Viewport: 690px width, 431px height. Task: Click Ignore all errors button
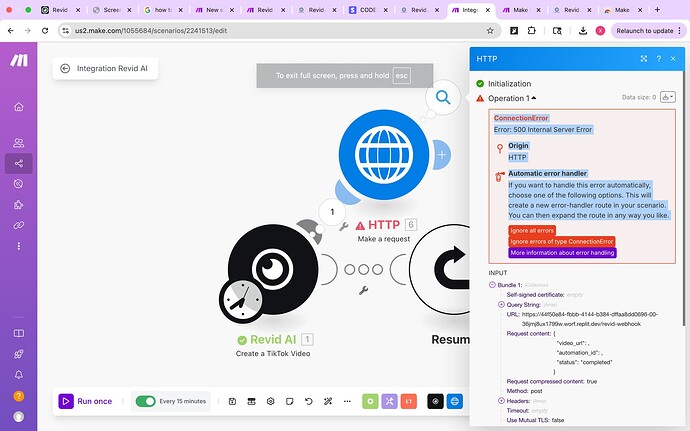[x=532, y=230]
